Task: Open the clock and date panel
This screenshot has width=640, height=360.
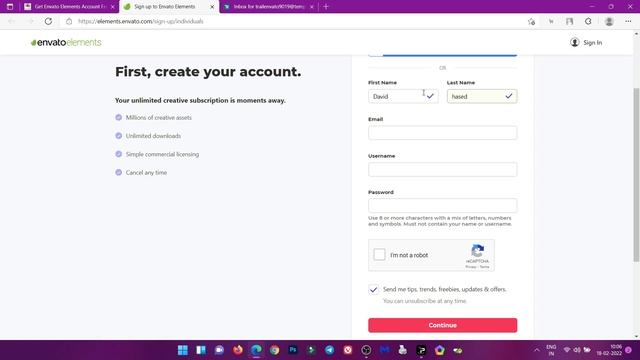Action: tap(609, 350)
